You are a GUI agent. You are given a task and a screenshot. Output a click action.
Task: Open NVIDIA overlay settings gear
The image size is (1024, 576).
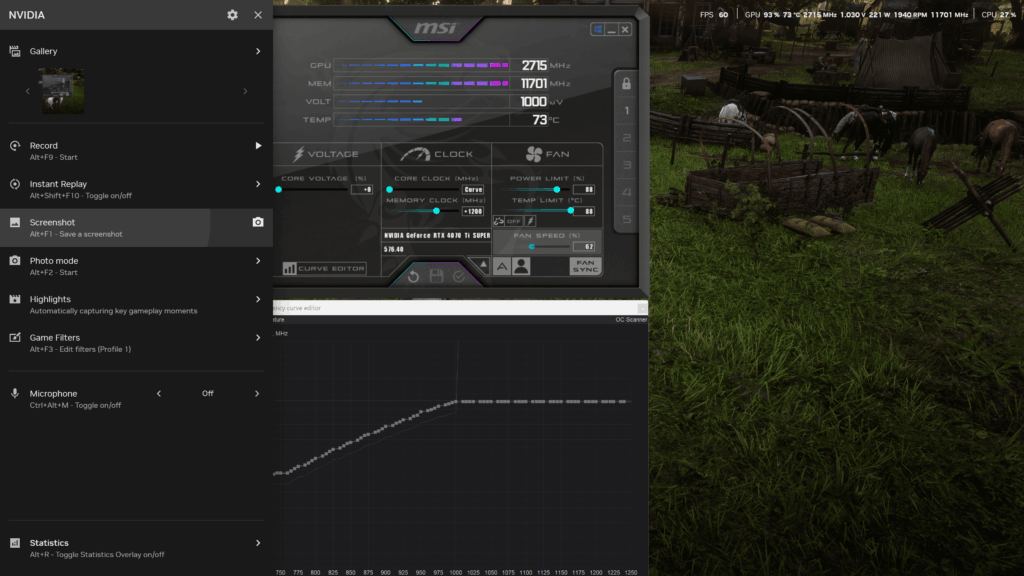tap(232, 14)
